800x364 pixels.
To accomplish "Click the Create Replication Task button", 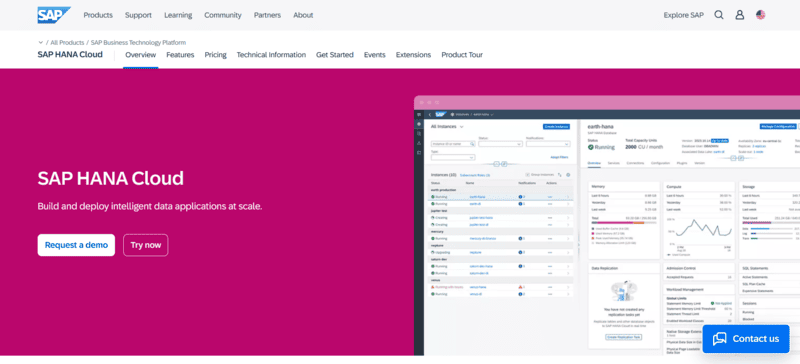I will (623, 337).
